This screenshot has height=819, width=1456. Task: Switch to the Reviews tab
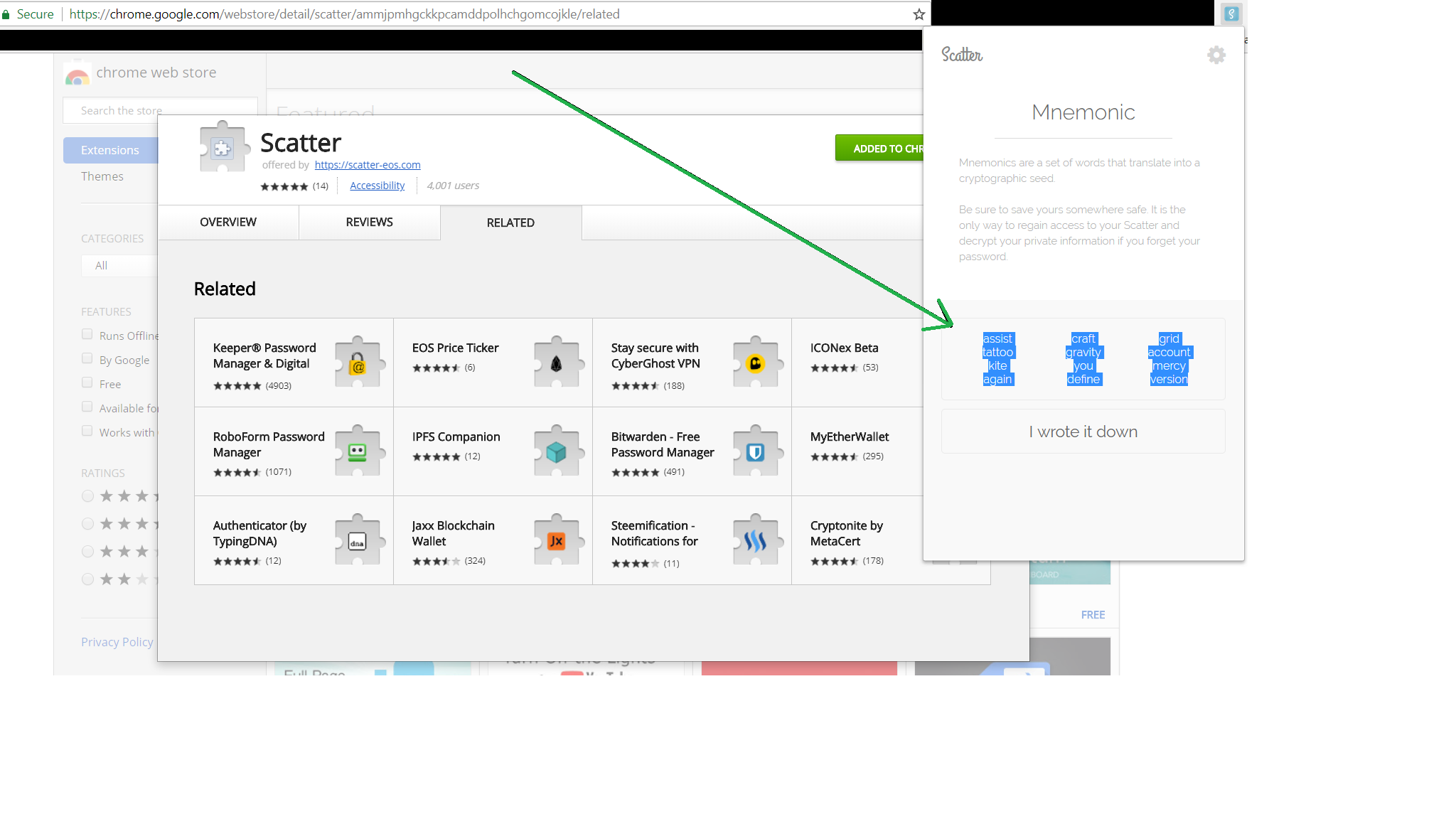click(370, 223)
